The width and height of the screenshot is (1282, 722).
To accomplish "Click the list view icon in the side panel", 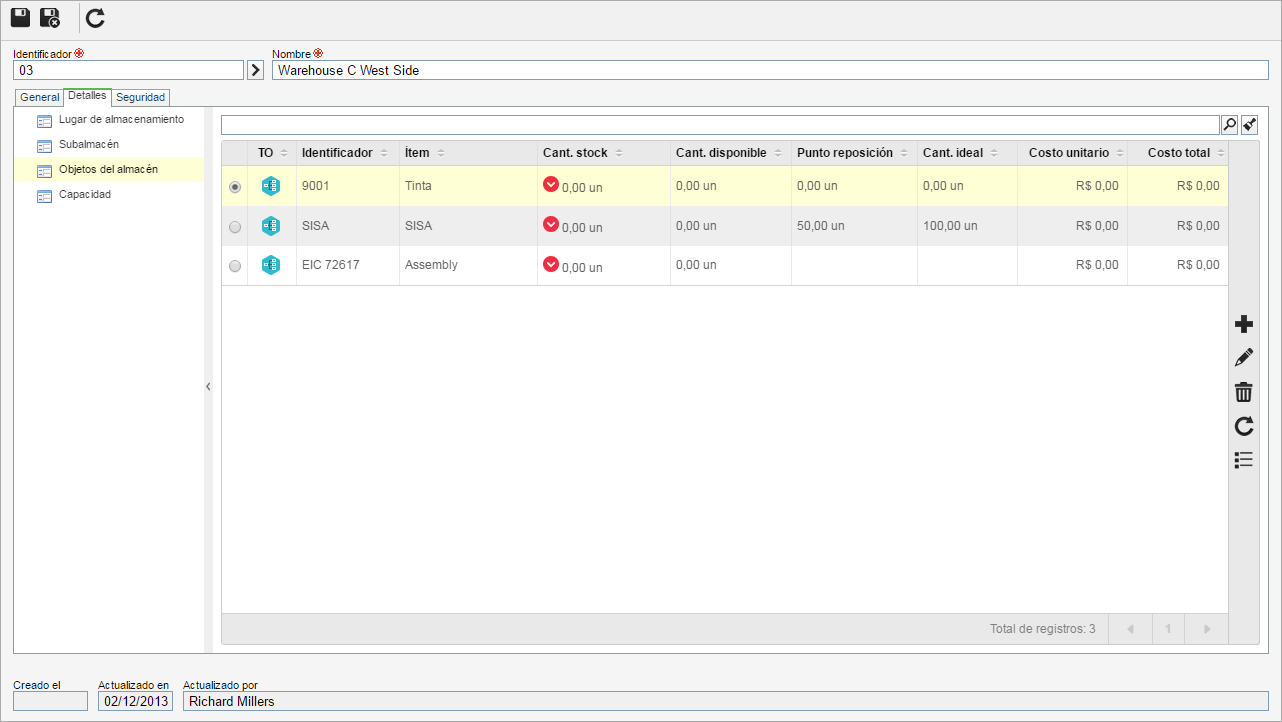I will (1244, 460).
